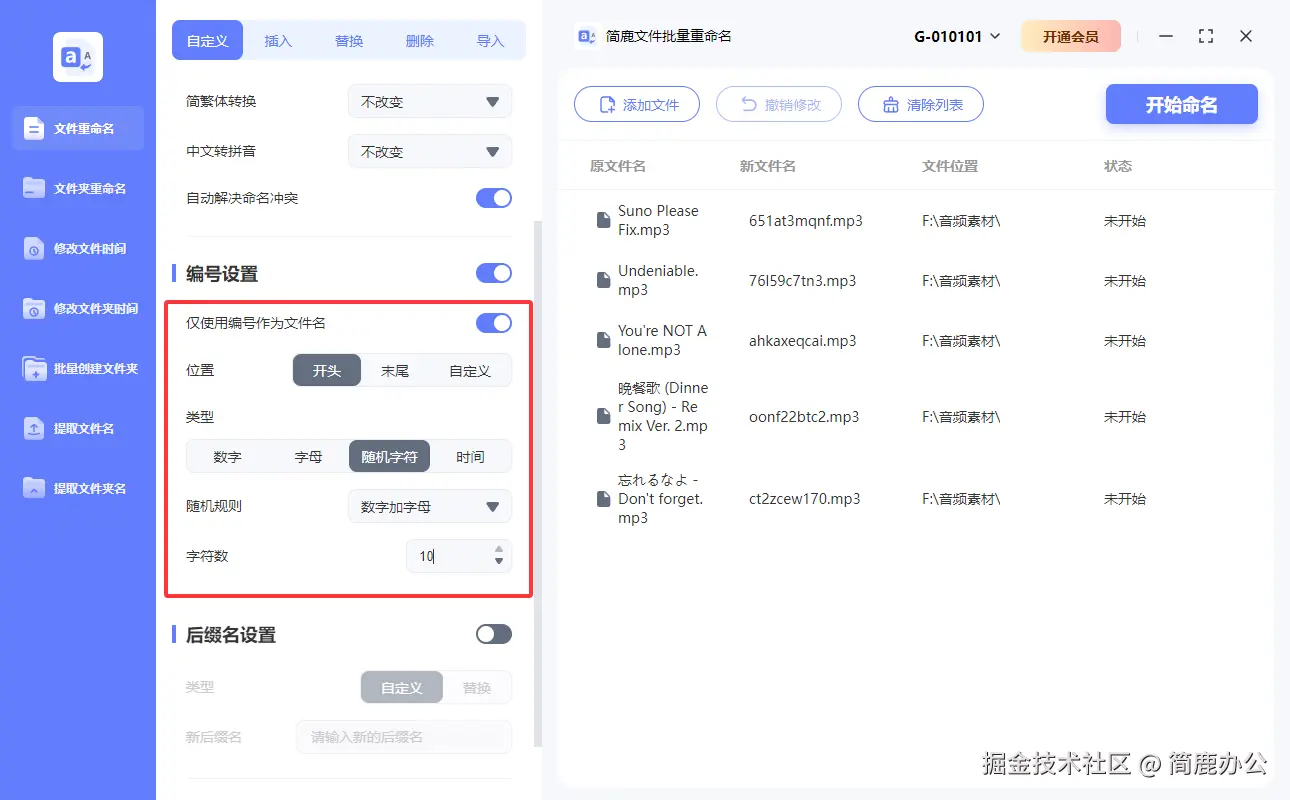Viewport: 1290px width, 800px height.
Task: Select 自定义 position option
Action: tap(470, 370)
